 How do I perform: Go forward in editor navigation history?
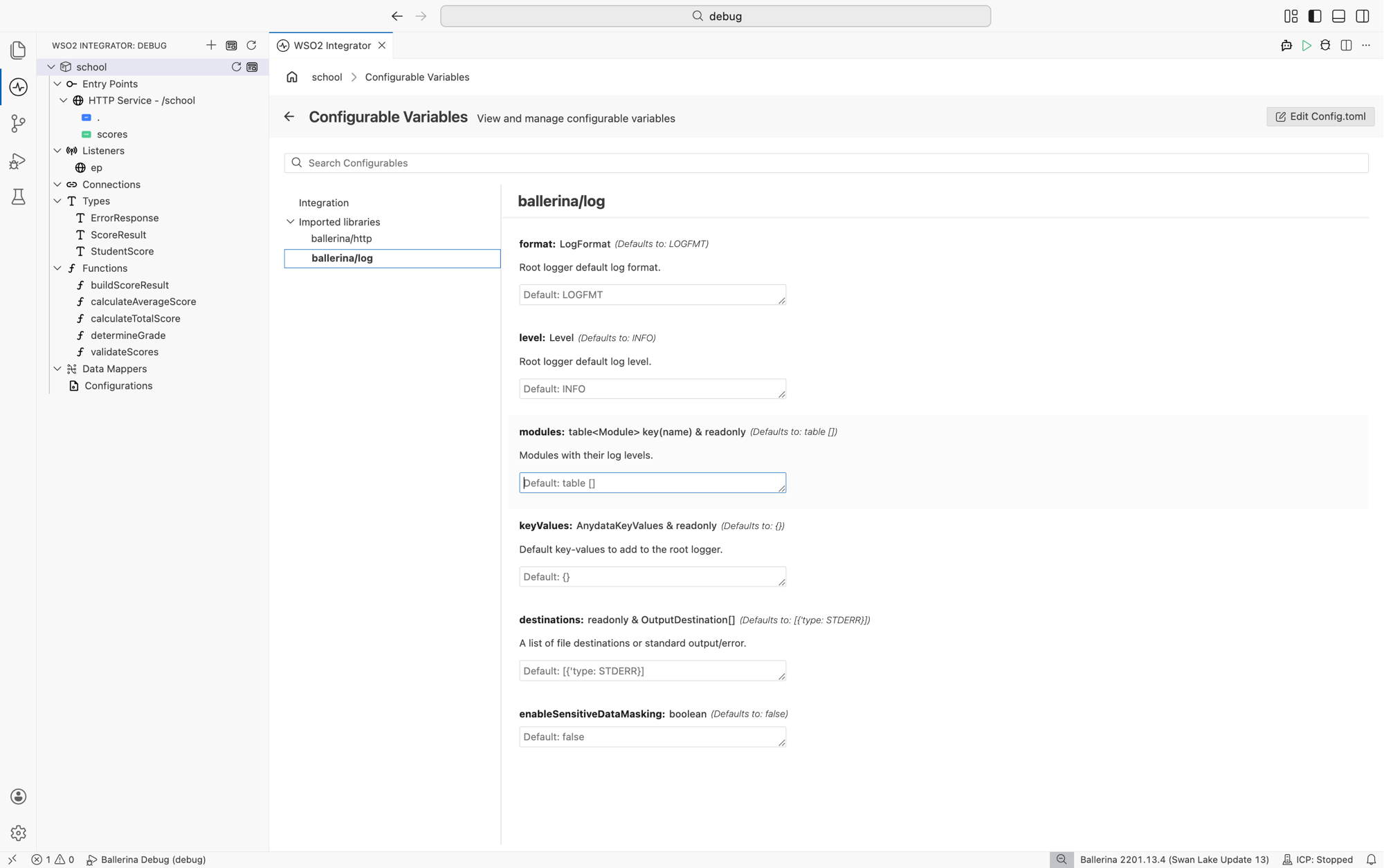tap(421, 16)
